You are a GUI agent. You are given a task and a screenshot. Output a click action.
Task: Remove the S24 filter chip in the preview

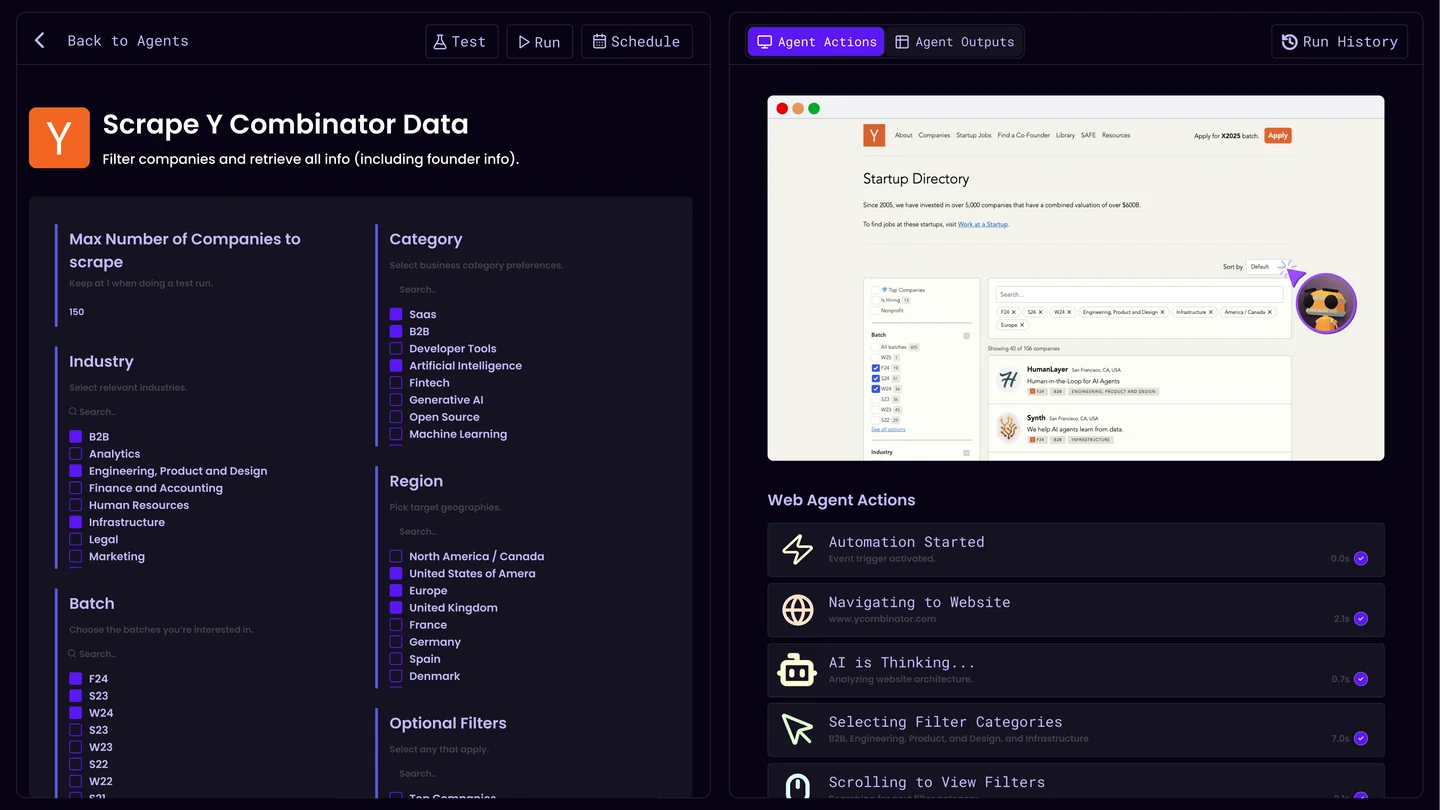(1041, 312)
